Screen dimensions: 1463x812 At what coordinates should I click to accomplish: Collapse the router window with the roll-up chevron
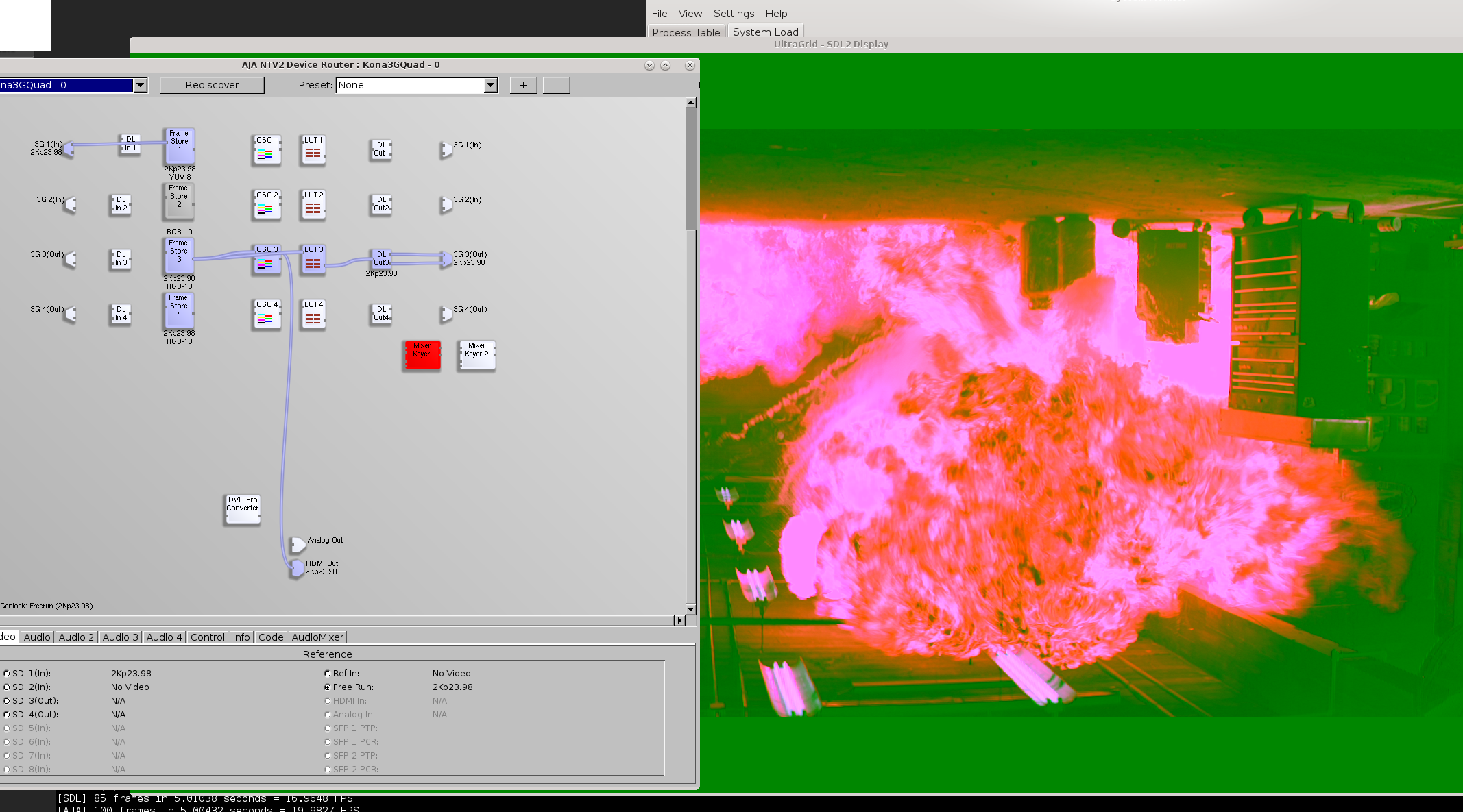point(665,65)
